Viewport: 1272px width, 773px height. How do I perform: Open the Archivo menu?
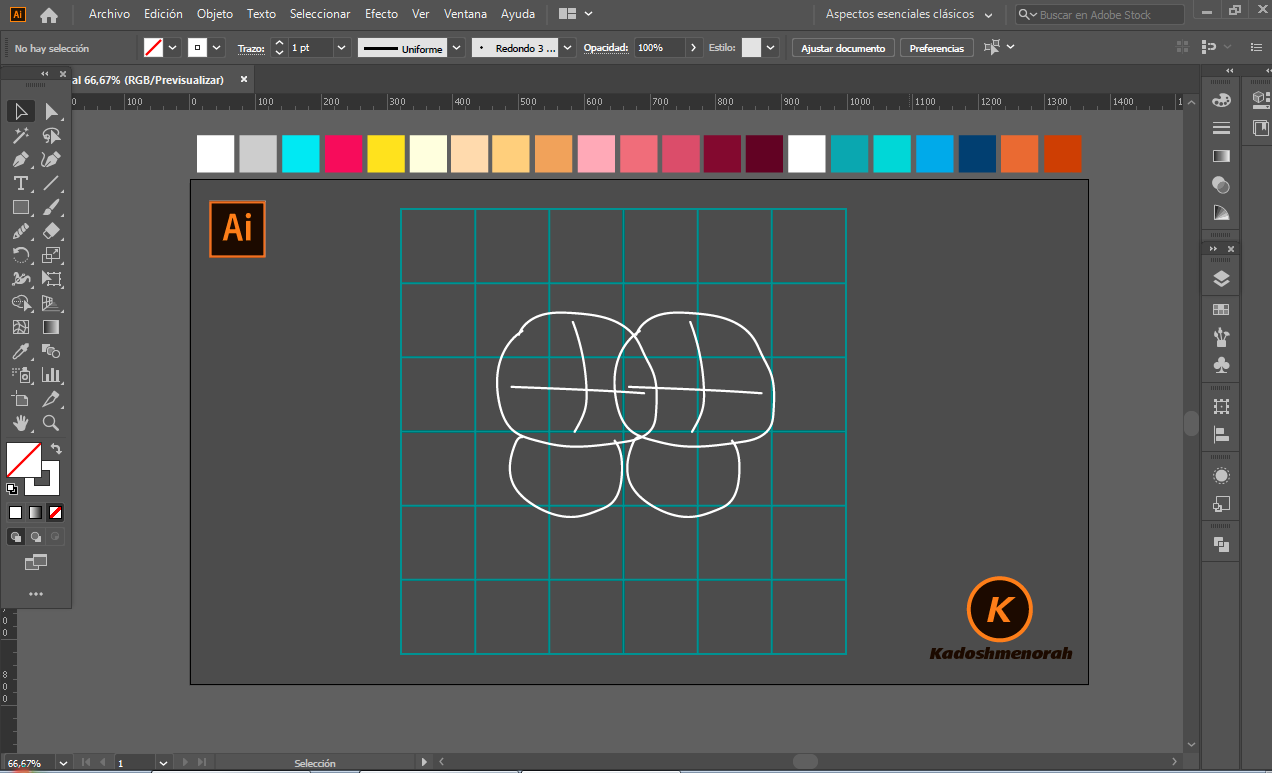pos(109,14)
